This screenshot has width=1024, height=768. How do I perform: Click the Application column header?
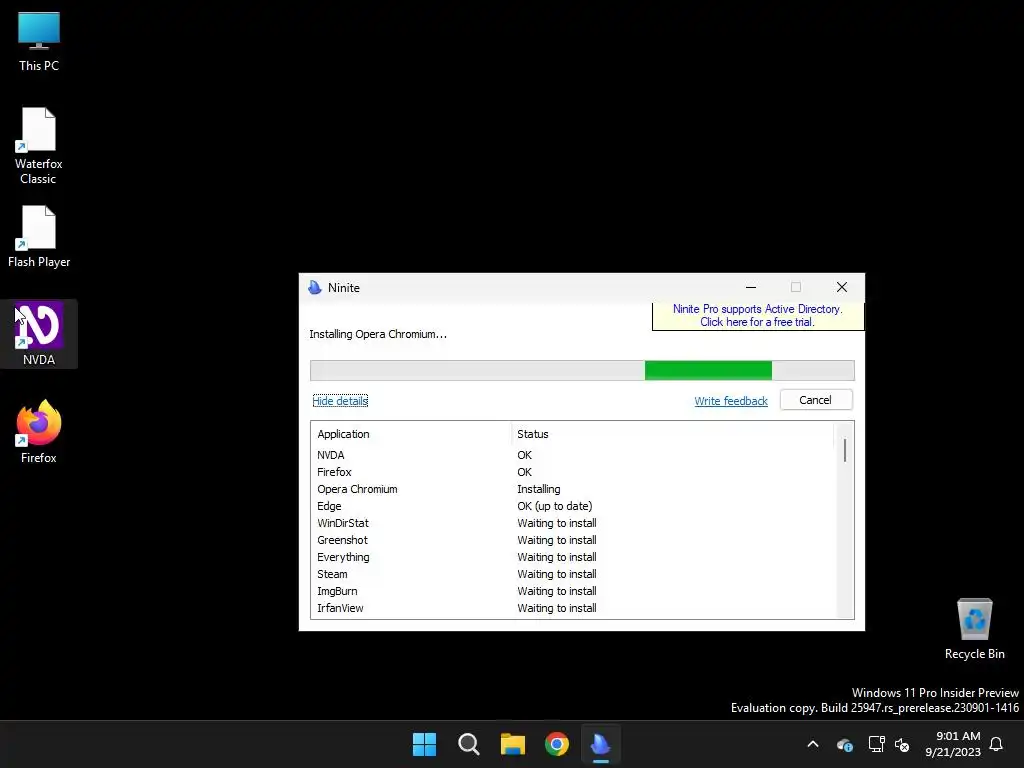(411, 434)
